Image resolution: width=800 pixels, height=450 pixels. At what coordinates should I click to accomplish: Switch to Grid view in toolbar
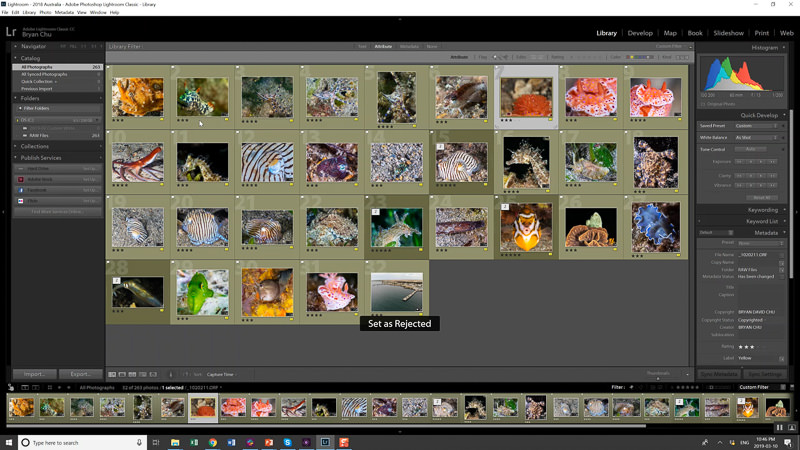click(x=111, y=374)
